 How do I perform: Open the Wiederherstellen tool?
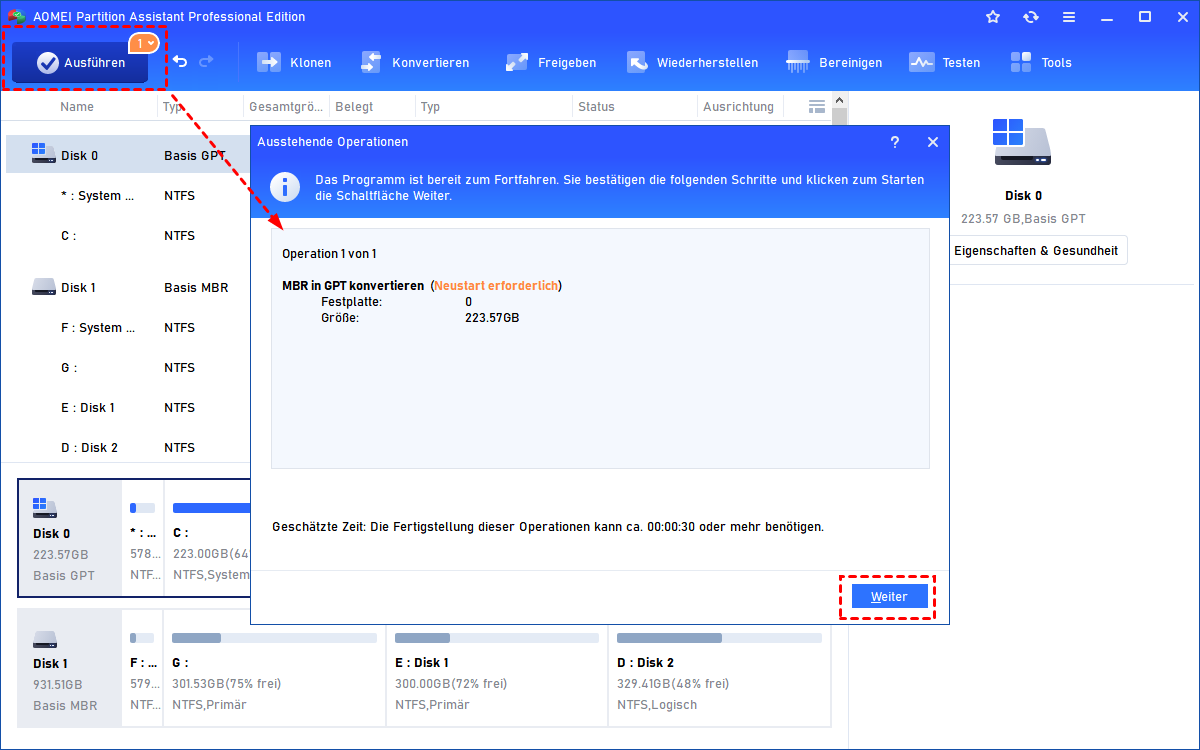(x=692, y=63)
